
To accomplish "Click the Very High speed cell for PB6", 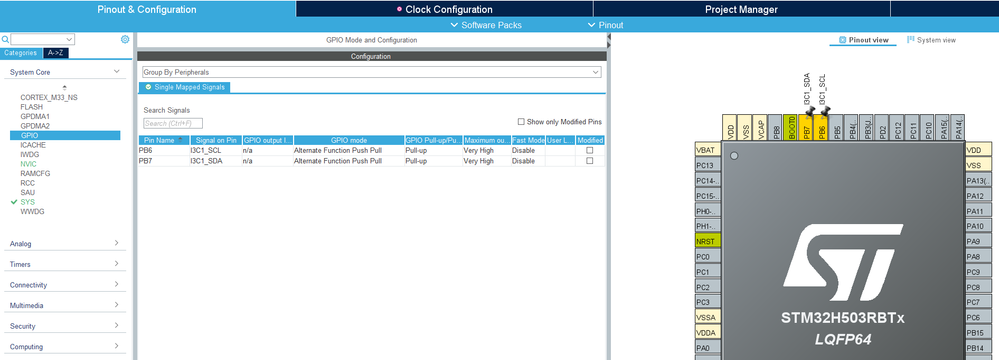I will click(x=487, y=150).
